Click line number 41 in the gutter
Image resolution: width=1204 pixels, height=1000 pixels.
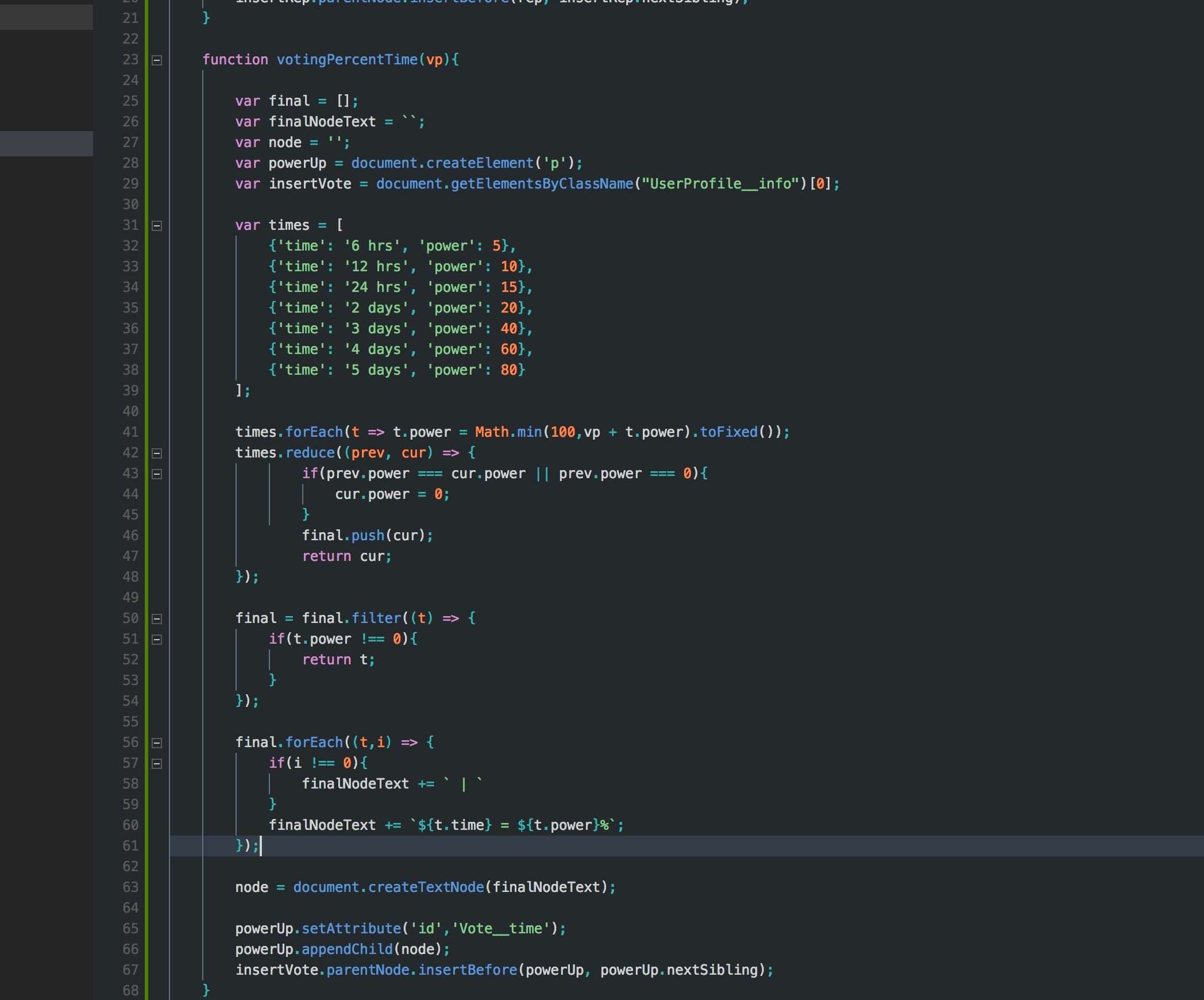pos(130,432)
